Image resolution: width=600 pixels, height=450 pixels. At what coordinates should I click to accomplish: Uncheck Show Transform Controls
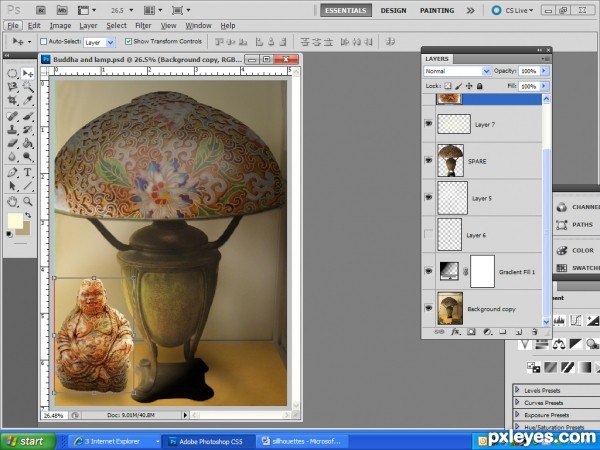pyautogui.click(x=129, y=41)
